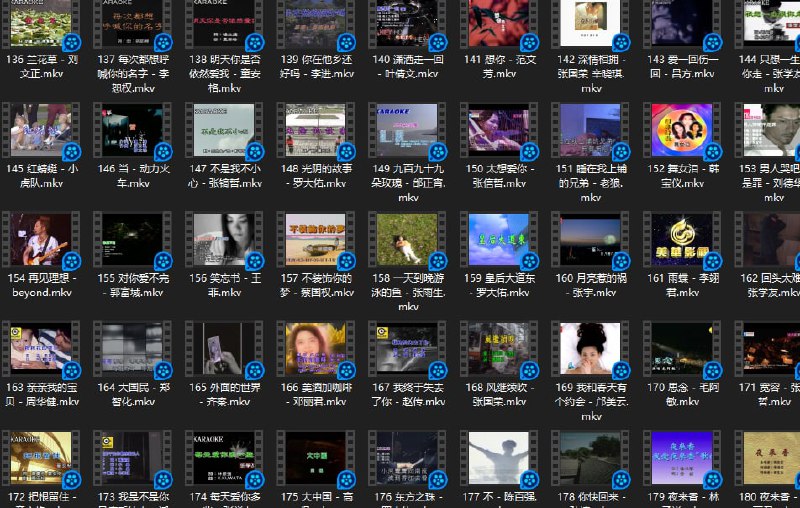Select file name '159 皇后大道东 - 罗大佑.mkv'

(x=499, y=286)
